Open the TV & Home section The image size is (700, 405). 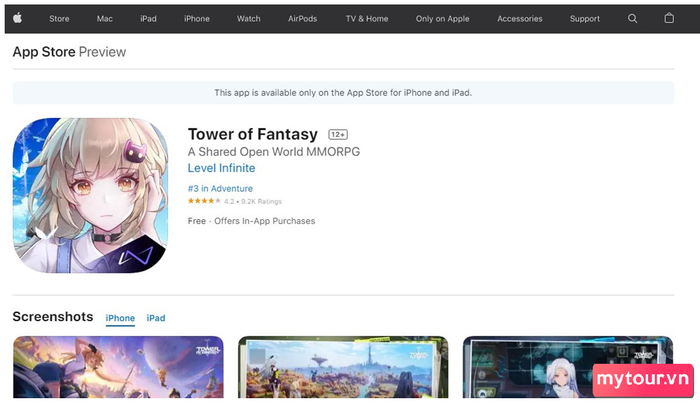coord(367,19)
